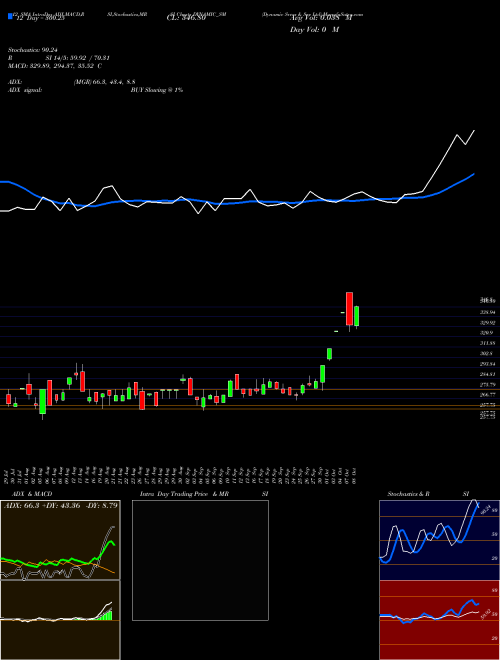This screenshot has width=500, height=660.
Task: Click the blue SMA legend square
Action: pos(10,17)
